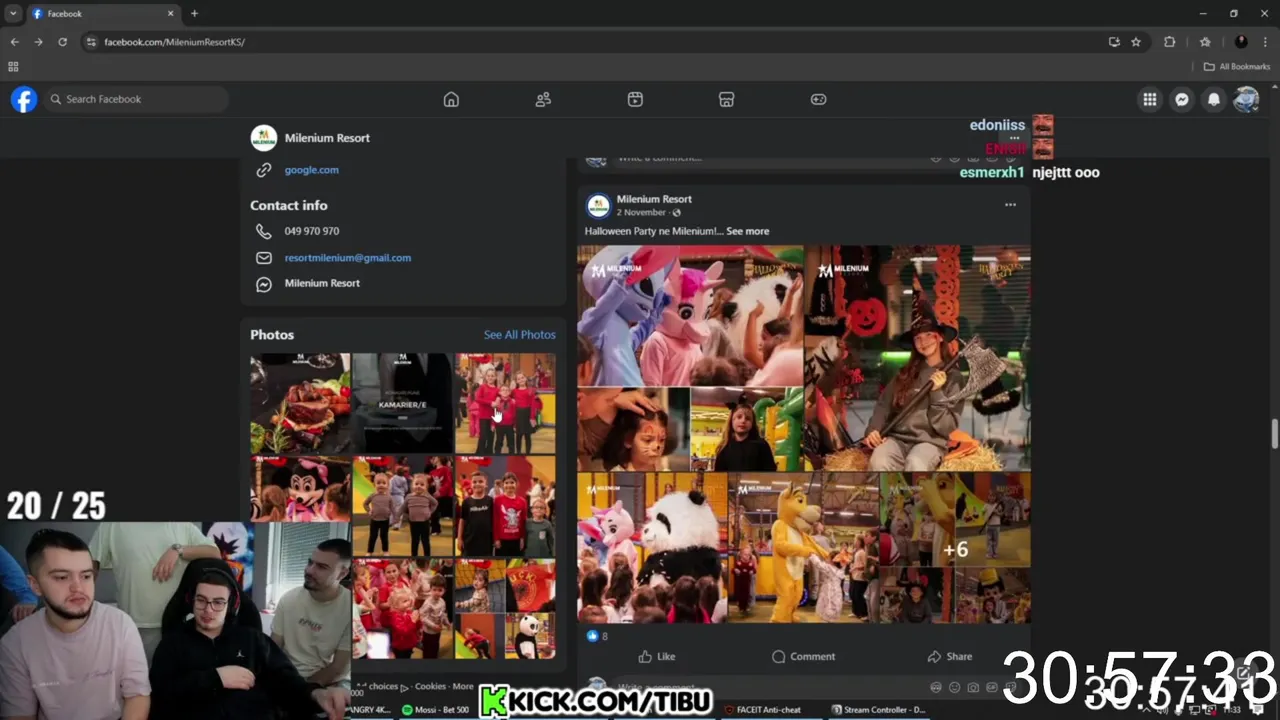Click the Search Facebook field
1280x720 pixels.
[x=135, y=99]
